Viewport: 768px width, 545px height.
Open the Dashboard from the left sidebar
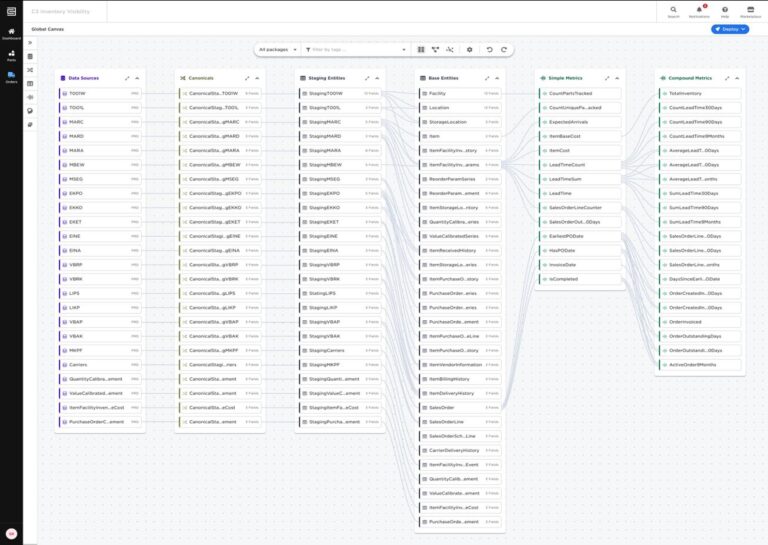(x=11, y=33)
